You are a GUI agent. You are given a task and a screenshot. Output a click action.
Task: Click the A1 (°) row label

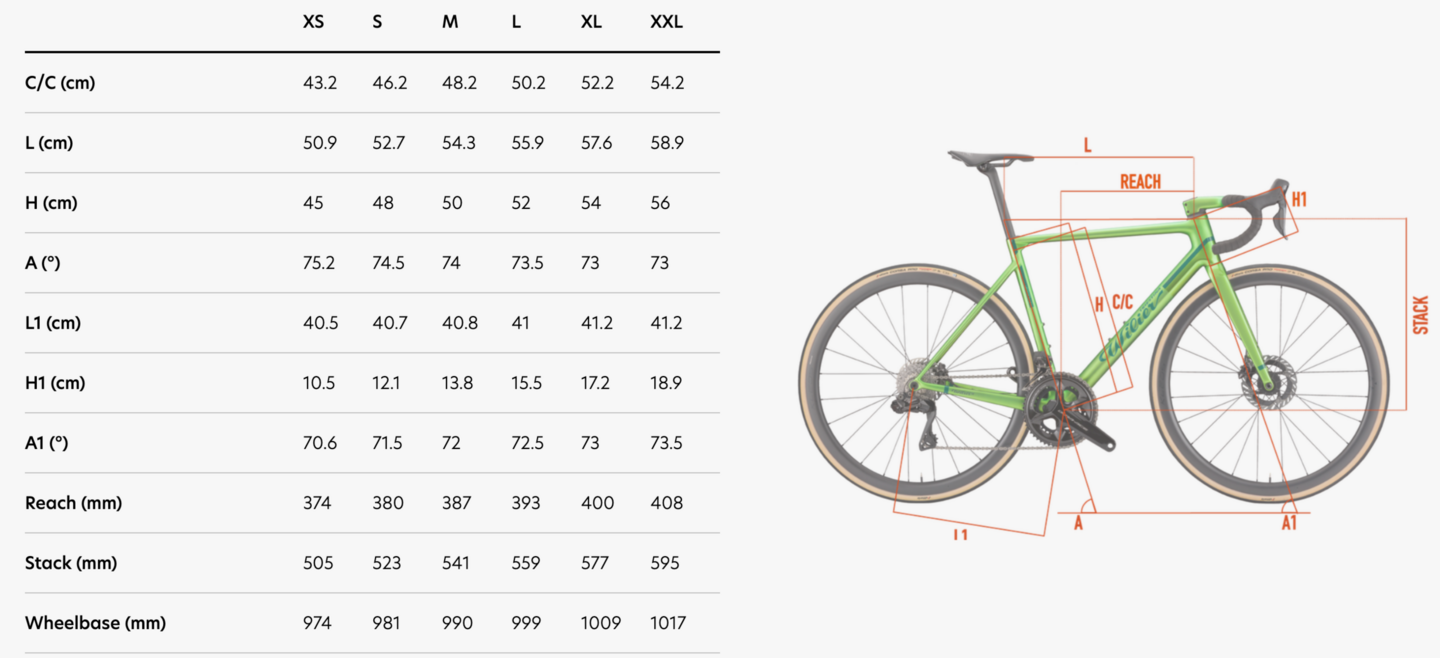pos(46,443)
